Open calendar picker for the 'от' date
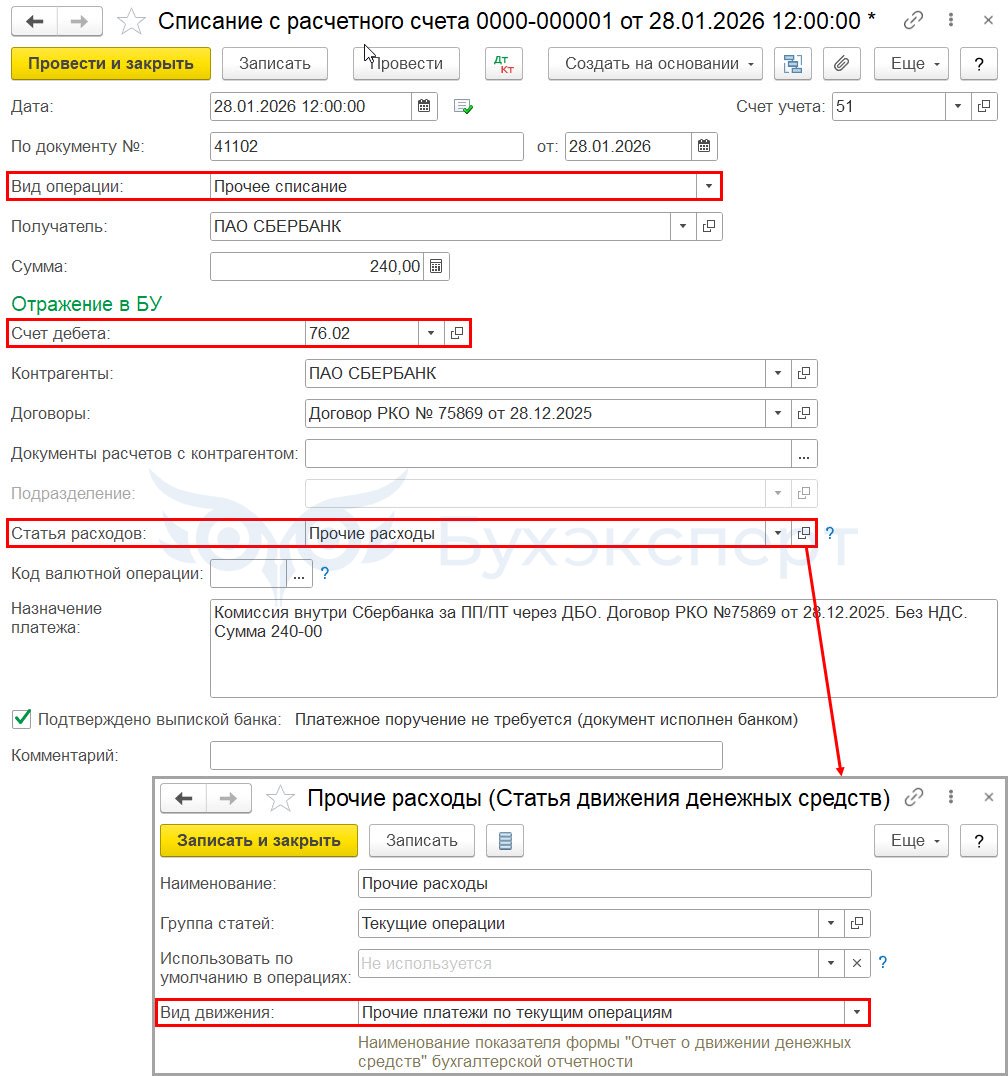 [704, 146]
